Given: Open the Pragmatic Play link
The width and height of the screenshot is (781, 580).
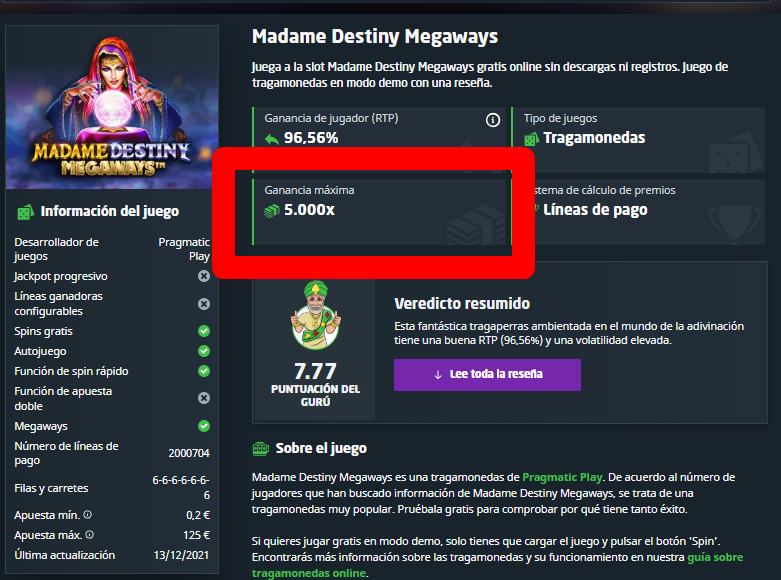Looking at the screenshot, I should click(562, 477).
